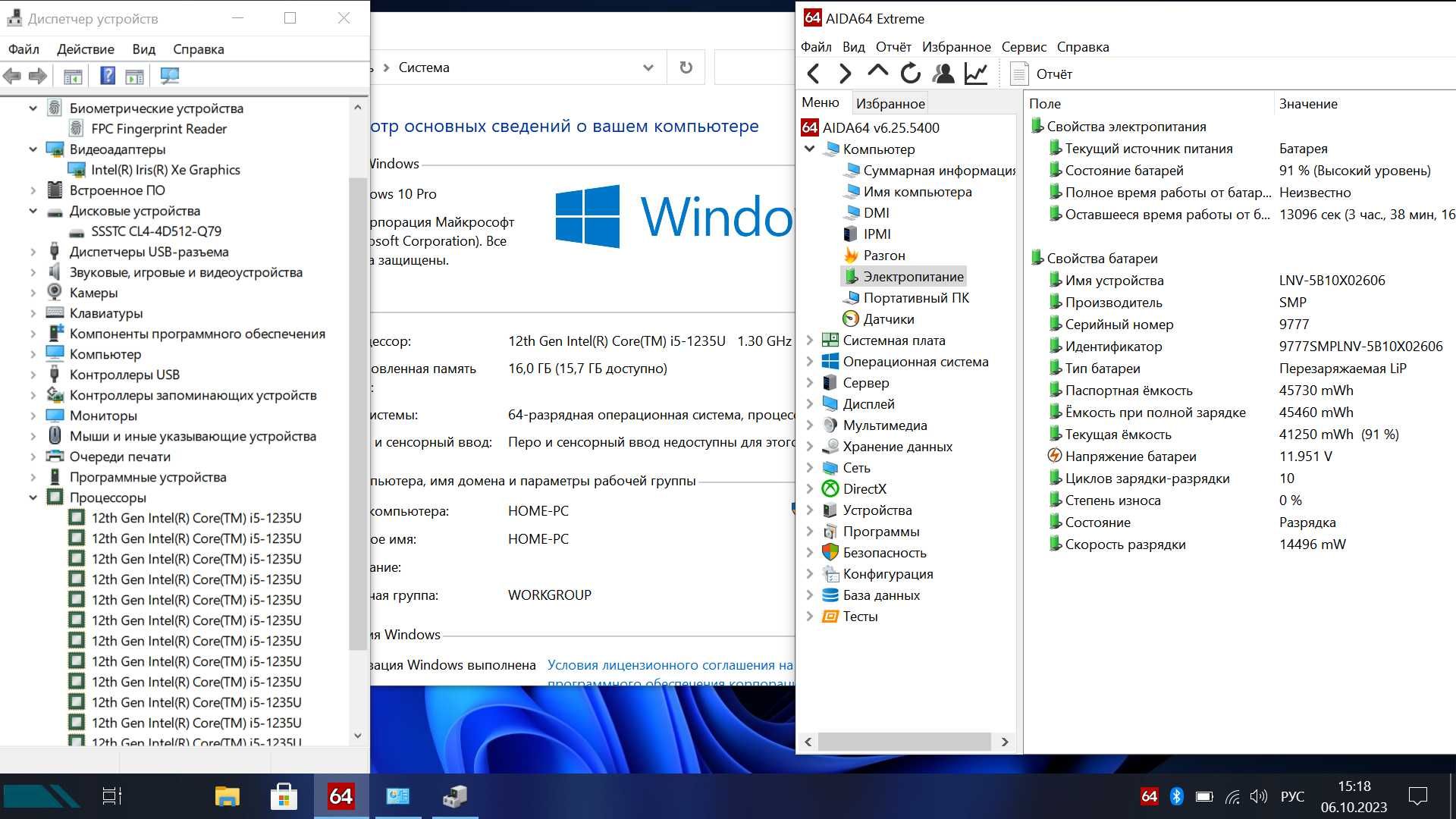Viewport: 1456px width, 819px height.
Task: Open Microsoft Store from taskbar
Action: [x=284, y=796]
